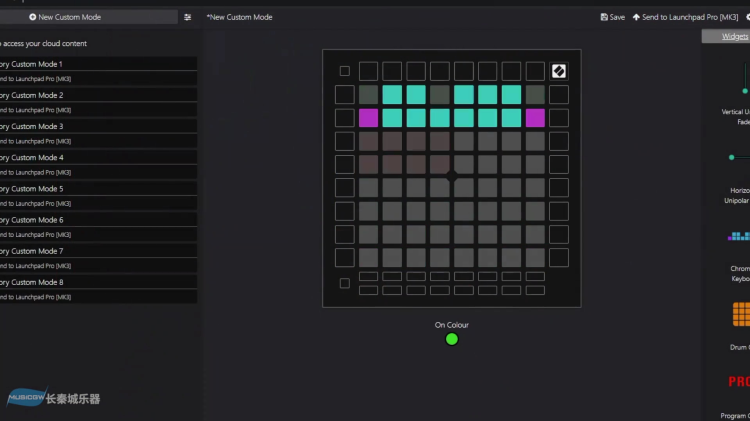Open the green On Colour swatch

click(451, 339)
